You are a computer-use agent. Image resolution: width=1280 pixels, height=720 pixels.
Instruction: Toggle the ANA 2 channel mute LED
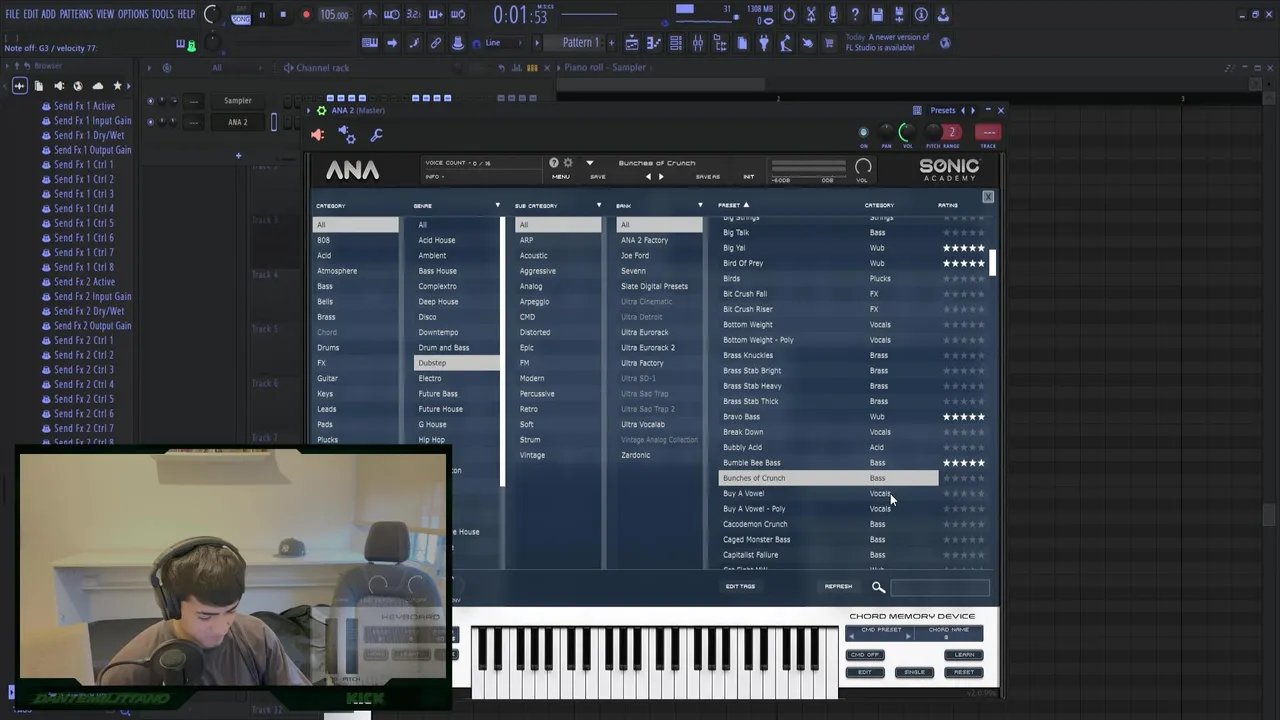pyautogui.click(x=150, y=122)
